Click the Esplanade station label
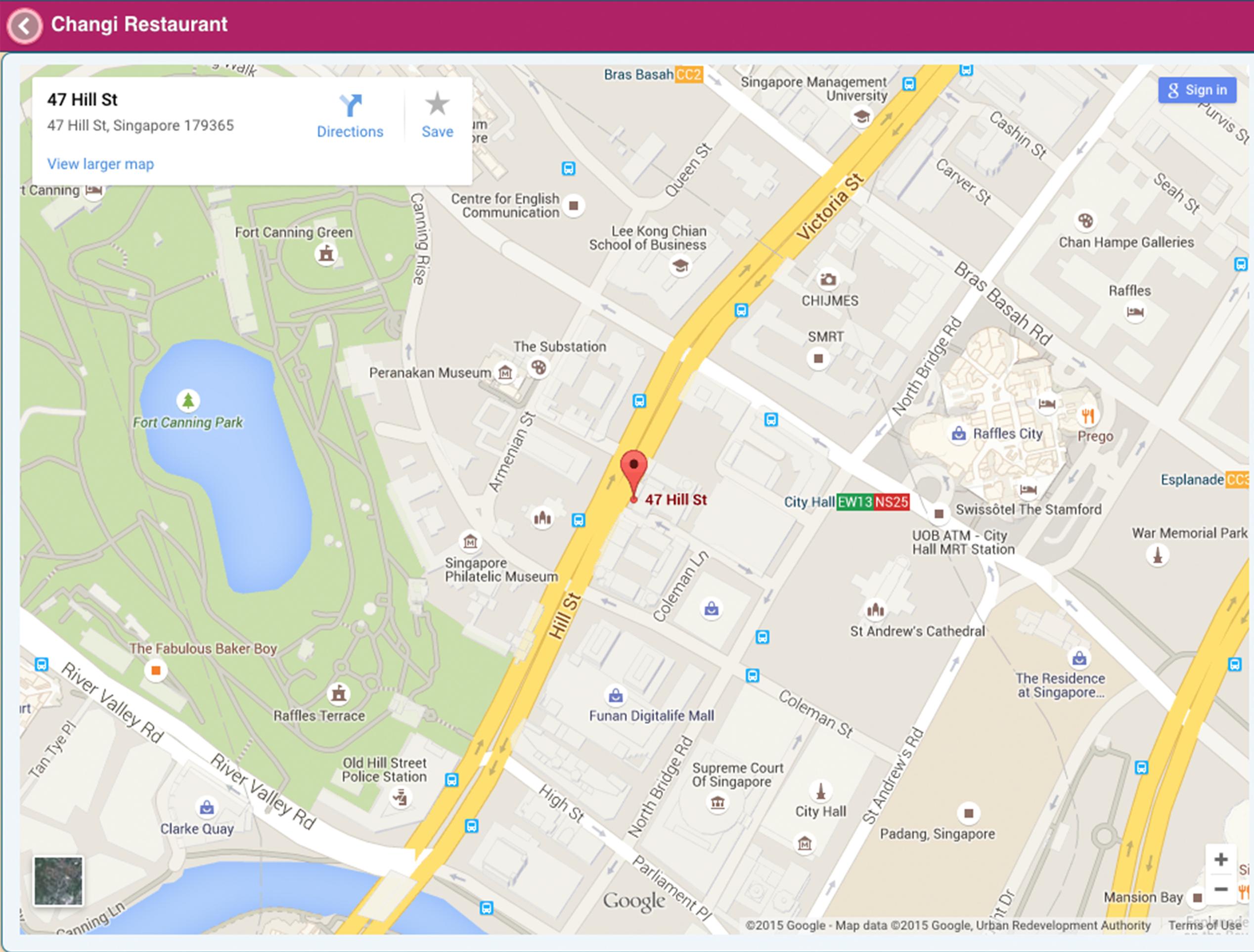The height and width of the screenshot is (952, 1254). (1204, 480)
